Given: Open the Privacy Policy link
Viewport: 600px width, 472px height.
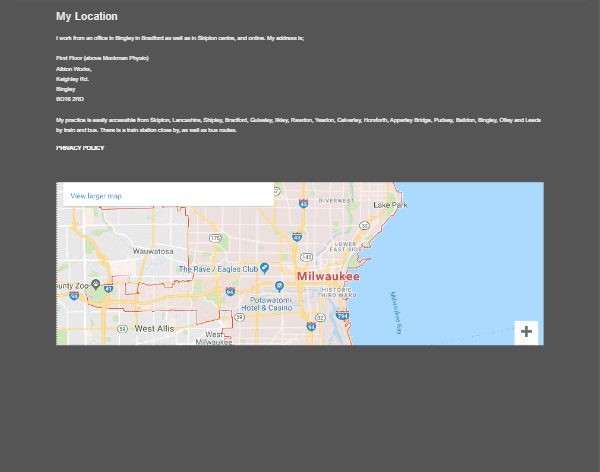Looking at the screenshot, I should [80, 148].
